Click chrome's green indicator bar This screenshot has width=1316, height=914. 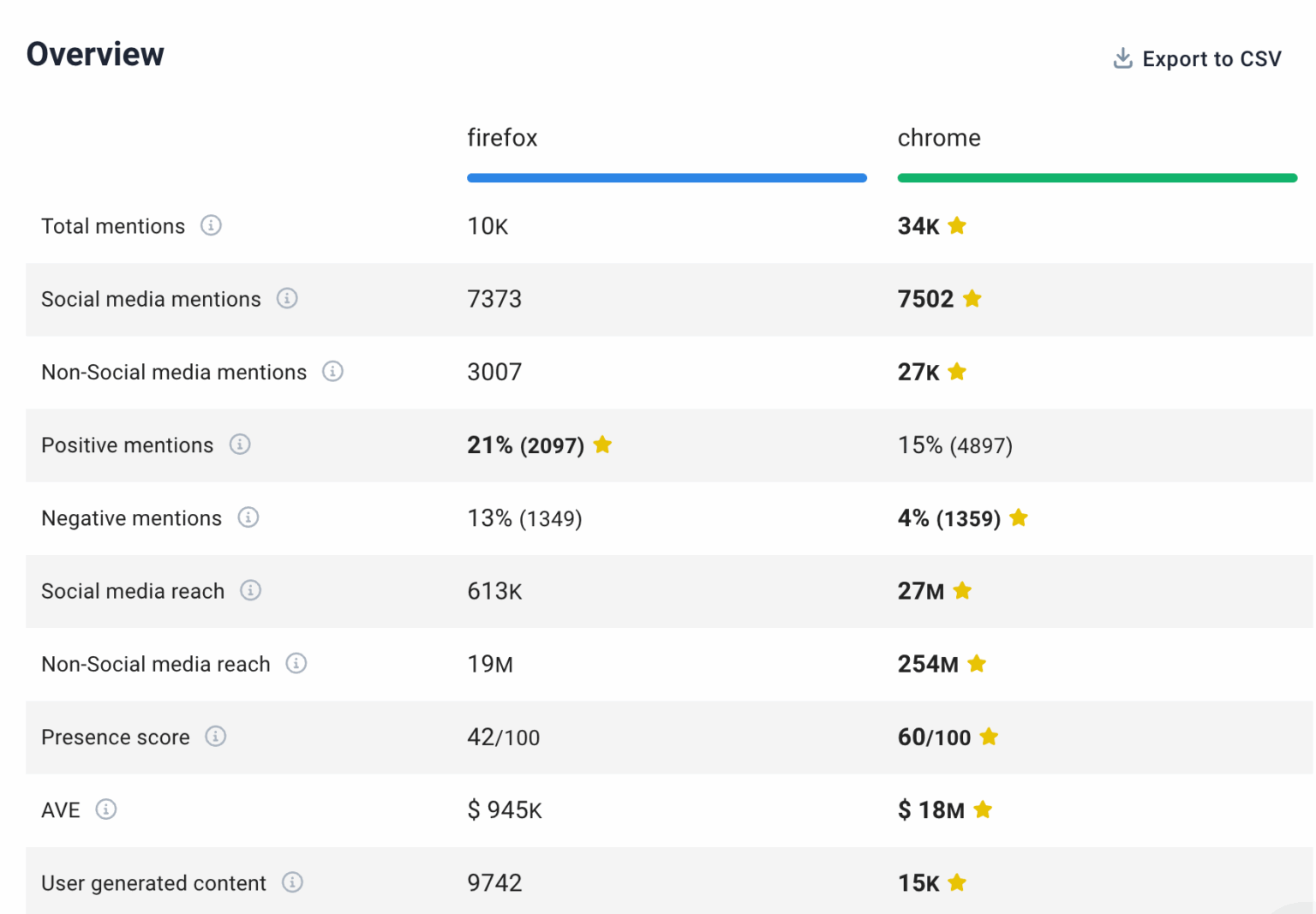coord(1098,177)
